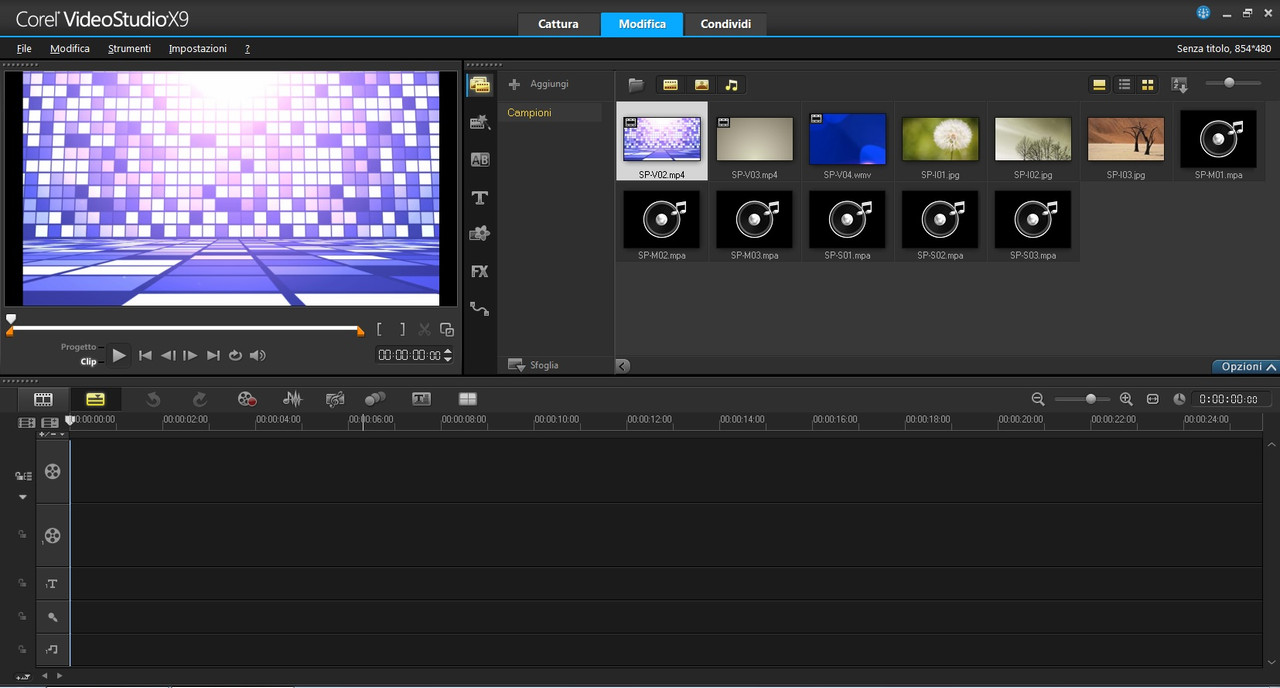The height and width of the screenshot is (688, 1280).
Task: Open the Sfoglia browse dropdown
Action: pos(534,365)
